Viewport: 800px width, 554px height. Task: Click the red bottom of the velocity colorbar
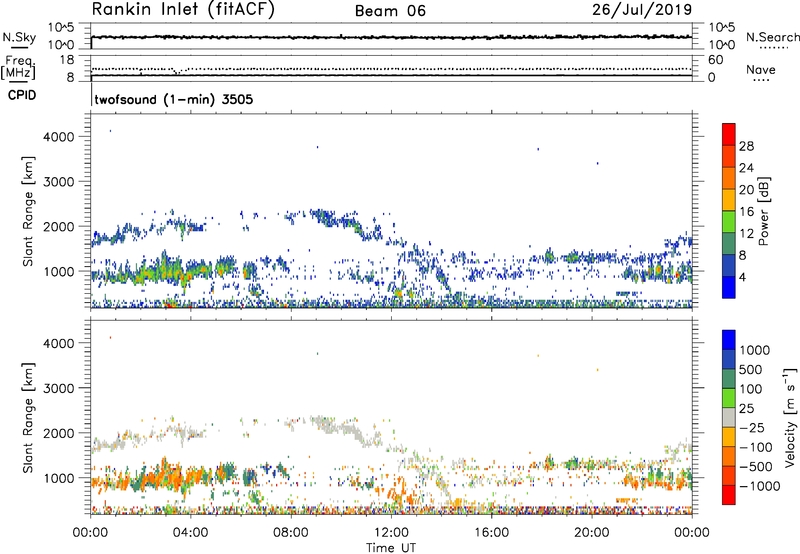click(729, 495)
